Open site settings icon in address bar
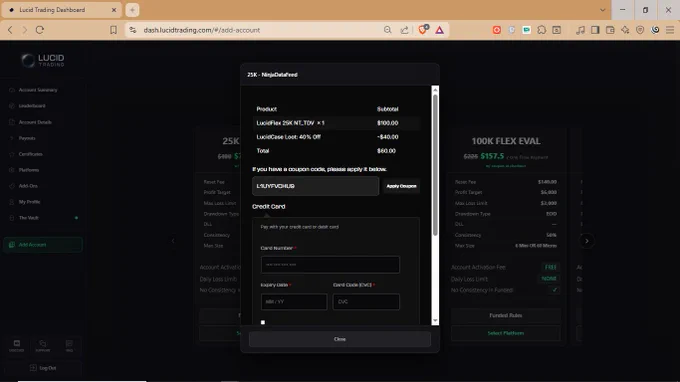680x382 pixels. point(133,30)
